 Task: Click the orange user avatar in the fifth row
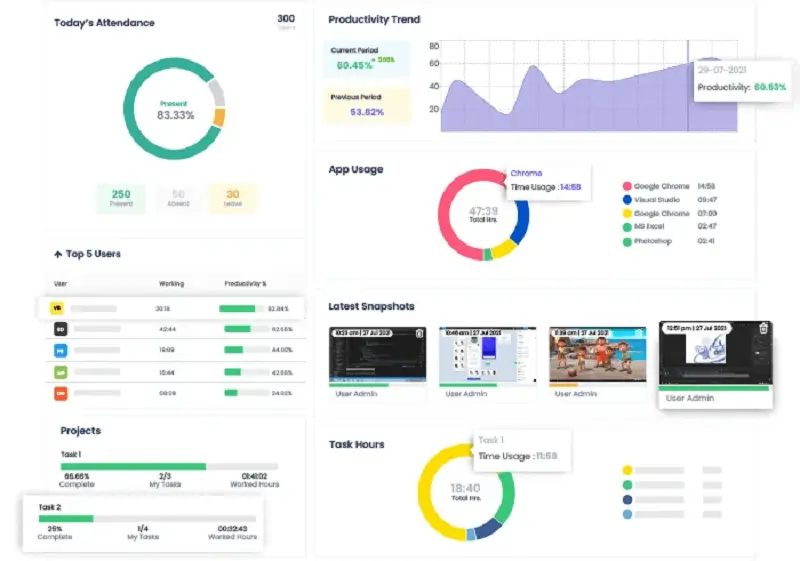click(x=61, y=393)
